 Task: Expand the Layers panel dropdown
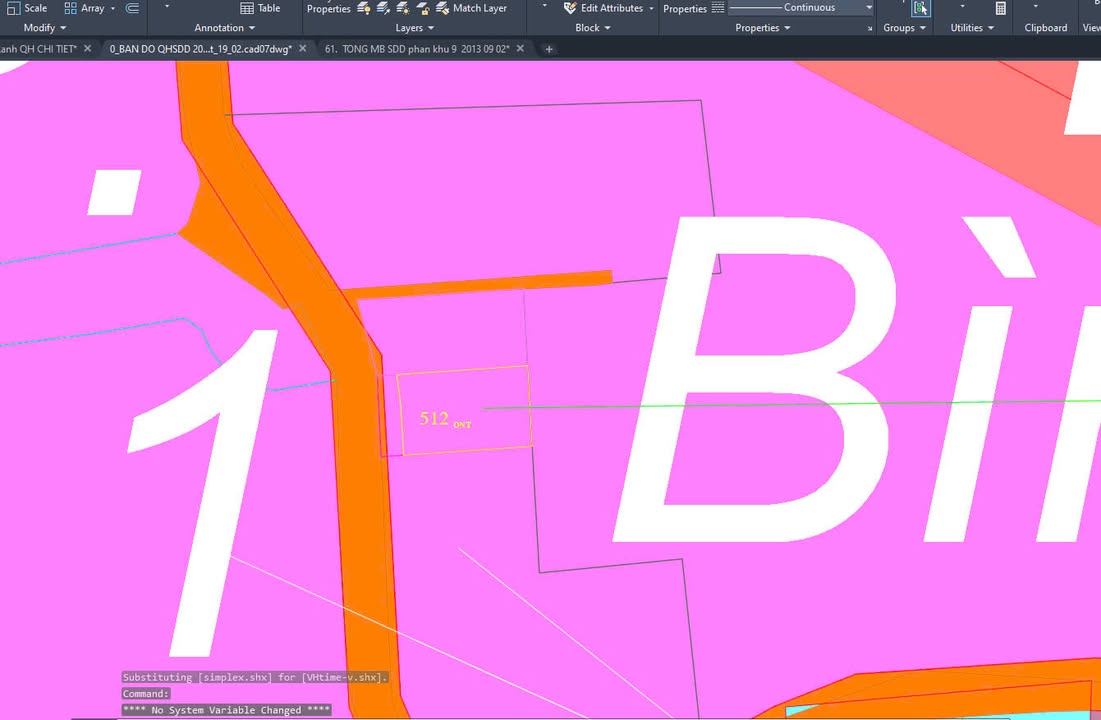(x=415, y=28)
